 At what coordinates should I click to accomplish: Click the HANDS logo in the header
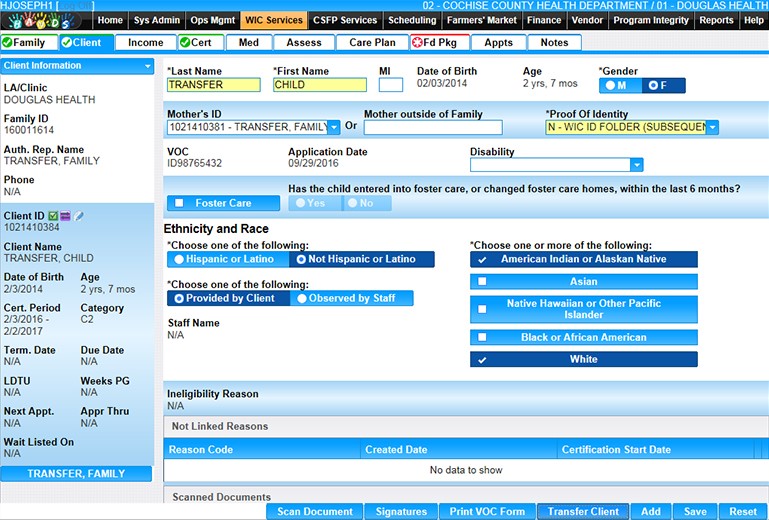(45, 20)
